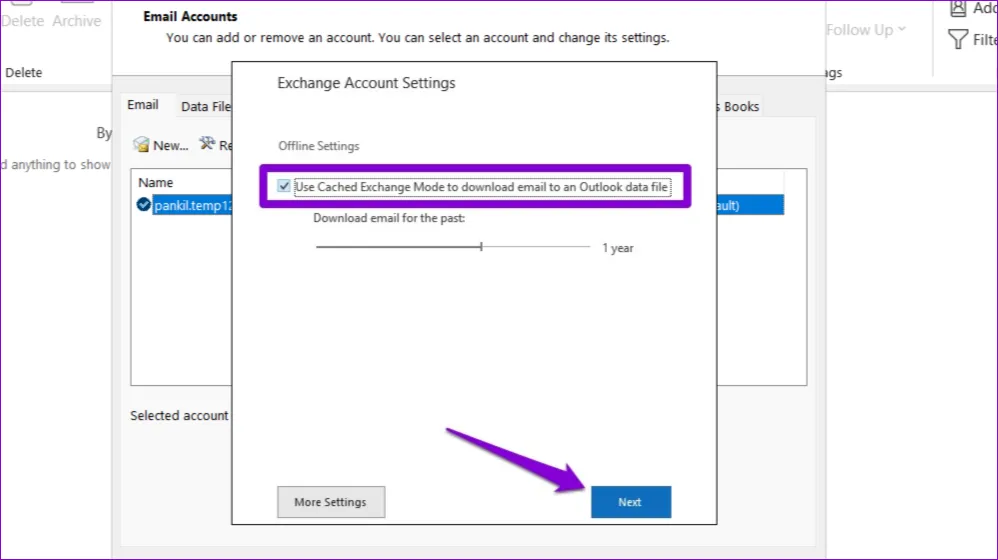Image resolution: width=998 pixels, height=560 pixels.
Task: Click the Next button
Action: click(x=630, y=502)
